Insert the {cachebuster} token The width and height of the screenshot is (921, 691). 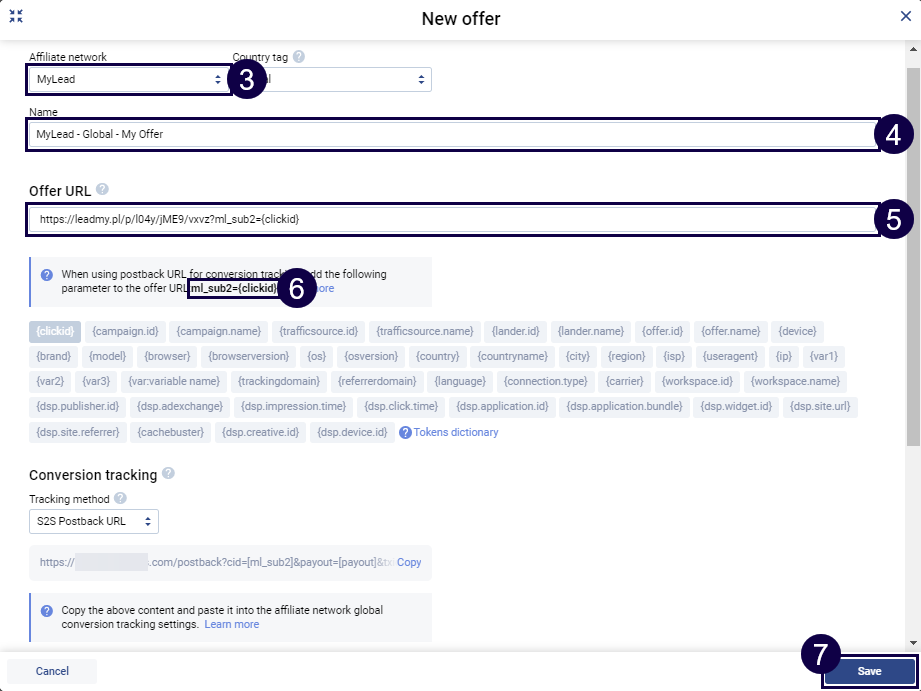point(169,432)
